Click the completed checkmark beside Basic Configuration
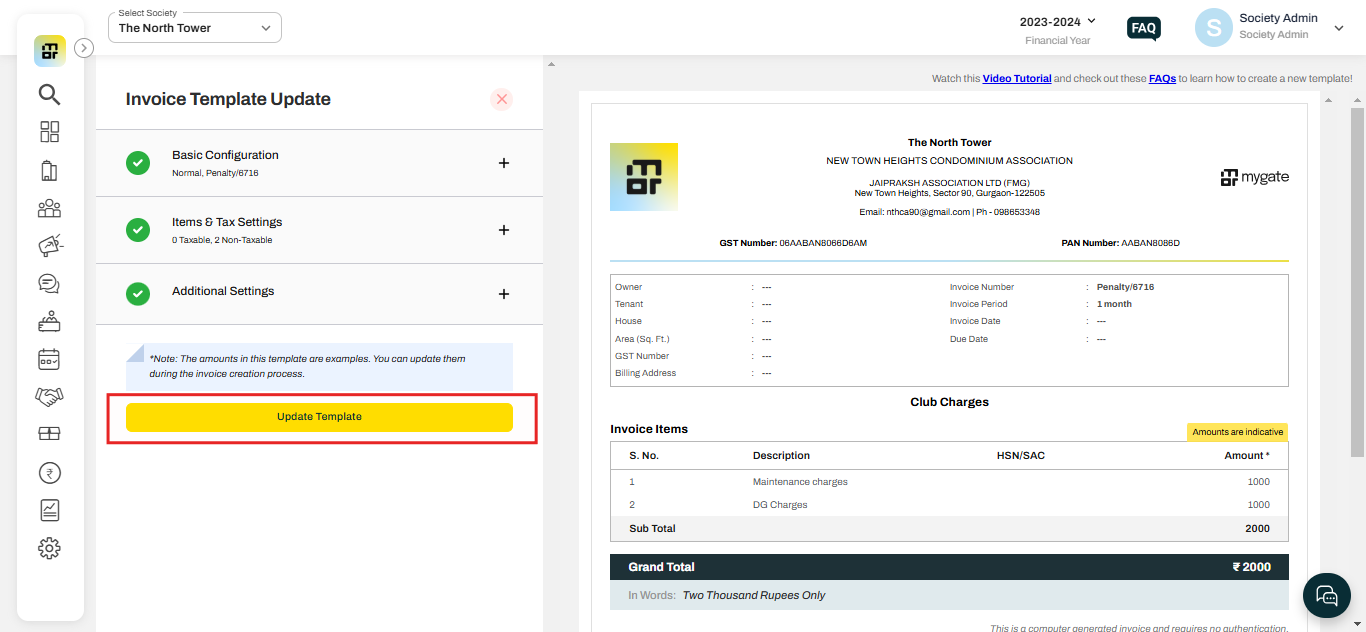 click(138, 162)
